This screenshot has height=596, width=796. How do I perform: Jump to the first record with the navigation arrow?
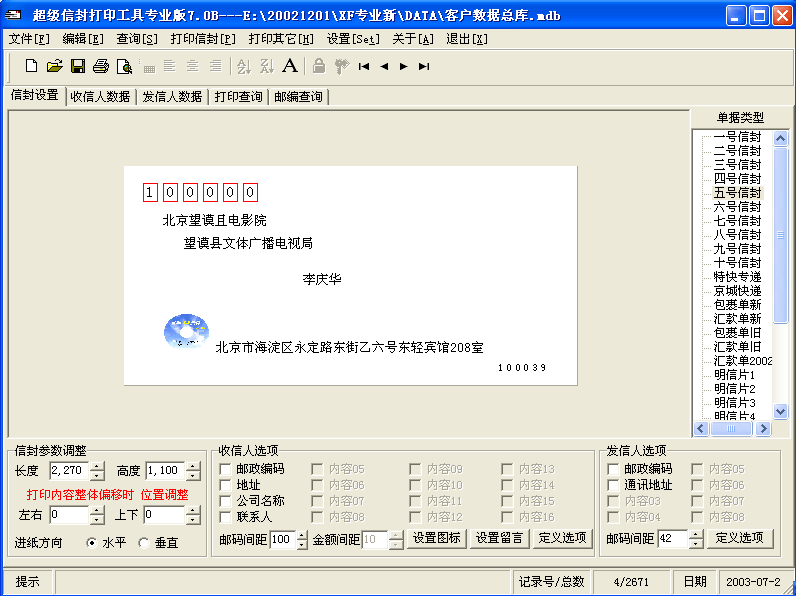pyautogui.click(x=364, y=67)
